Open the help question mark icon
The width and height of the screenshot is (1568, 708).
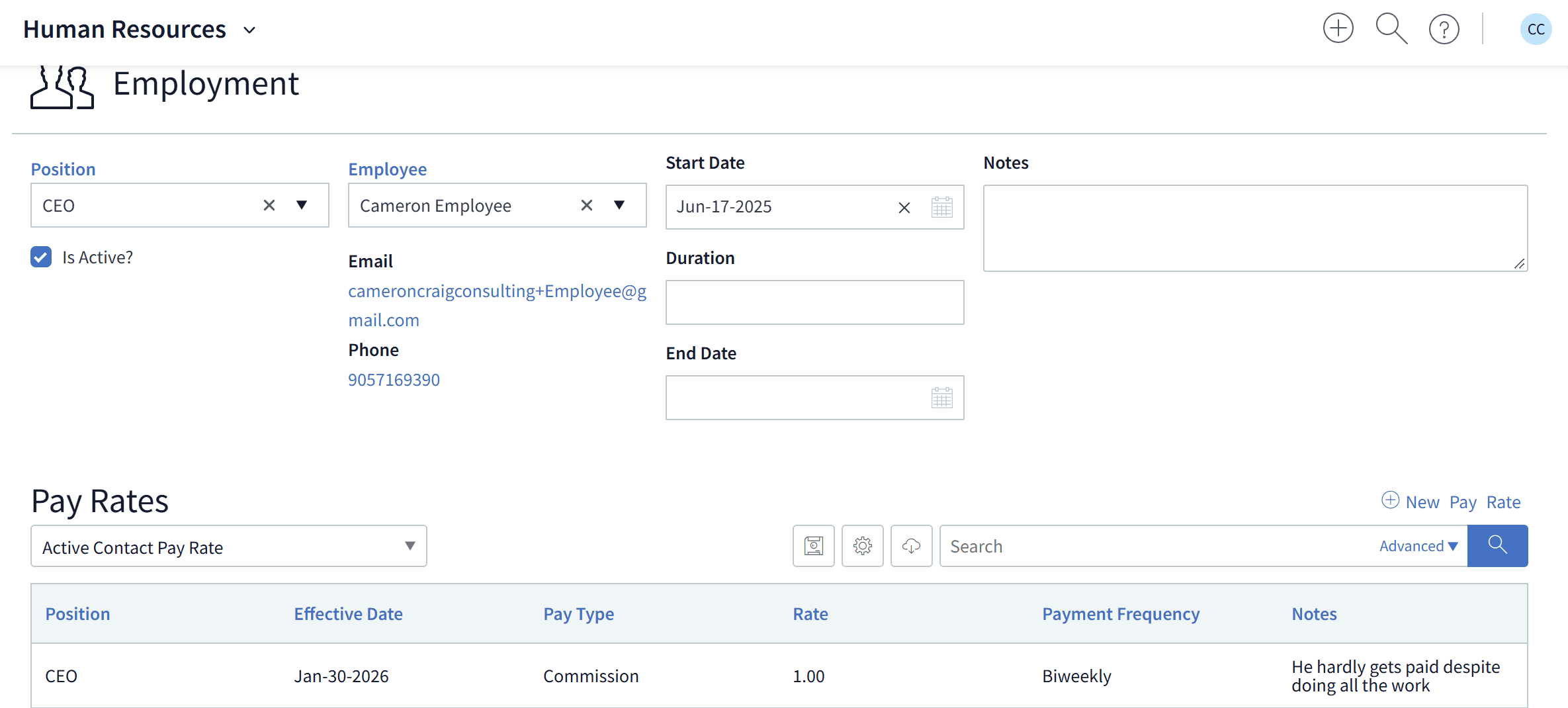click(1444, 30)
